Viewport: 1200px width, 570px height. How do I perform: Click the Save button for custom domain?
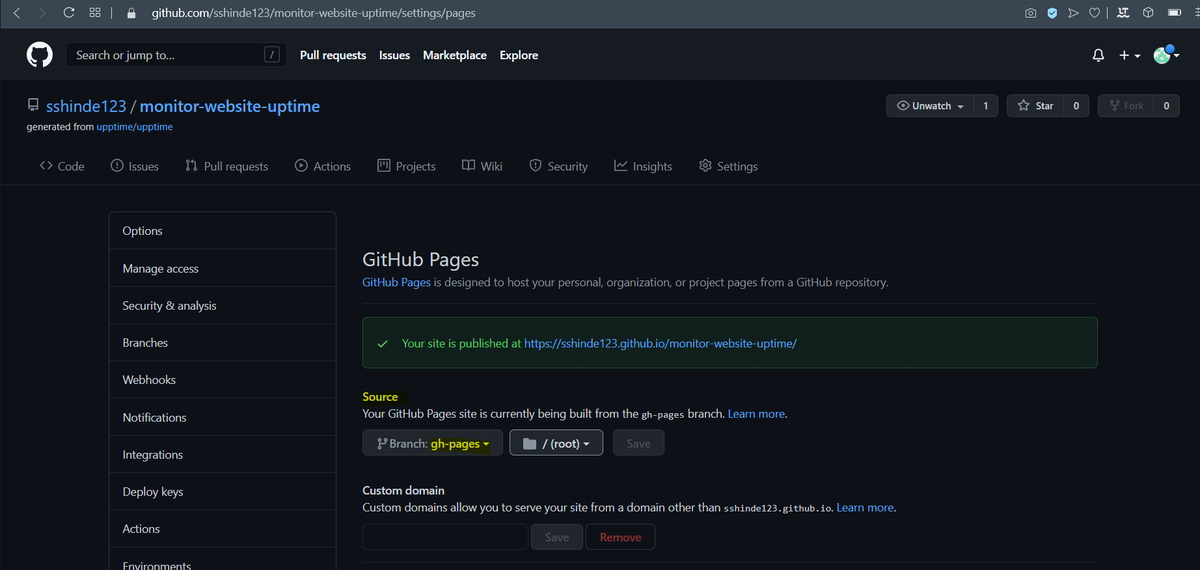(557, 537)
